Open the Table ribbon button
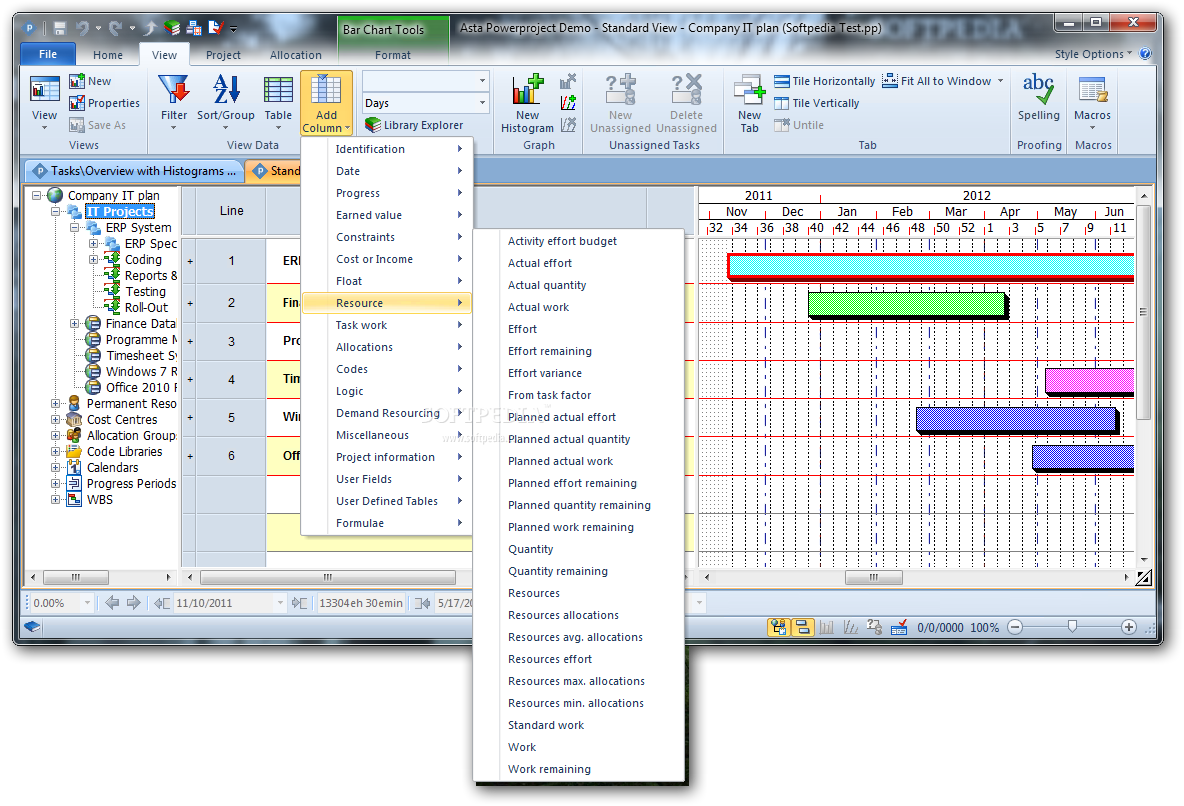 278,101
